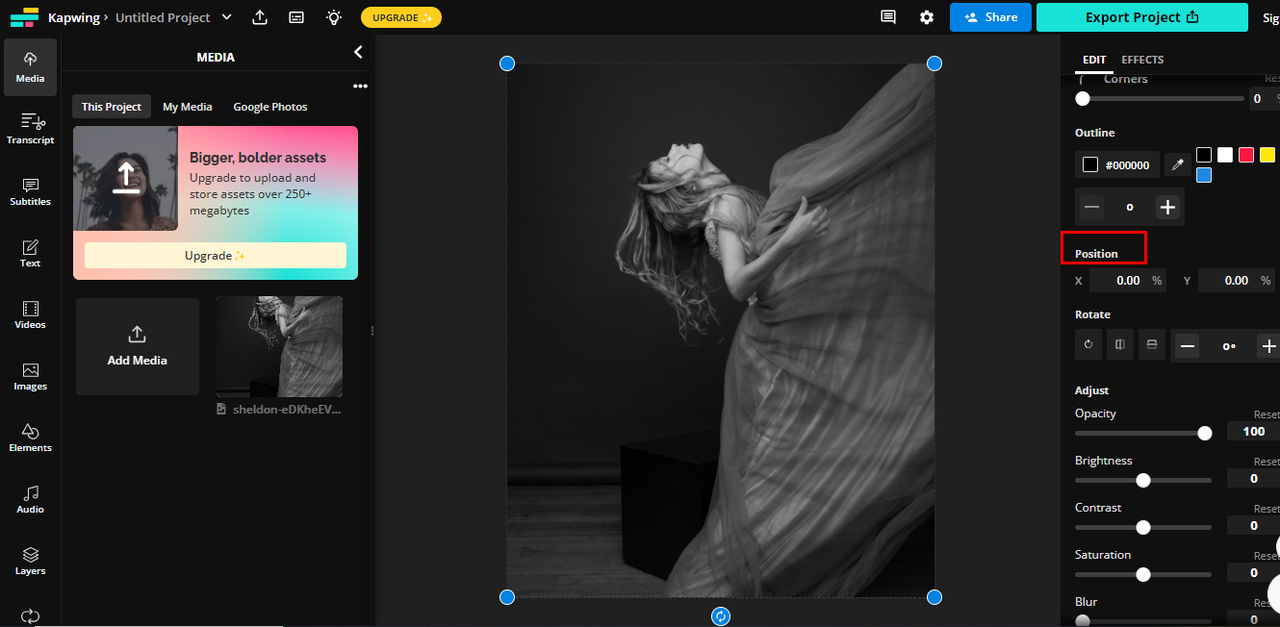The width and height of the screenshot is (1280, 627).
Task: Open the comments icon
Action: pos(888,17)
